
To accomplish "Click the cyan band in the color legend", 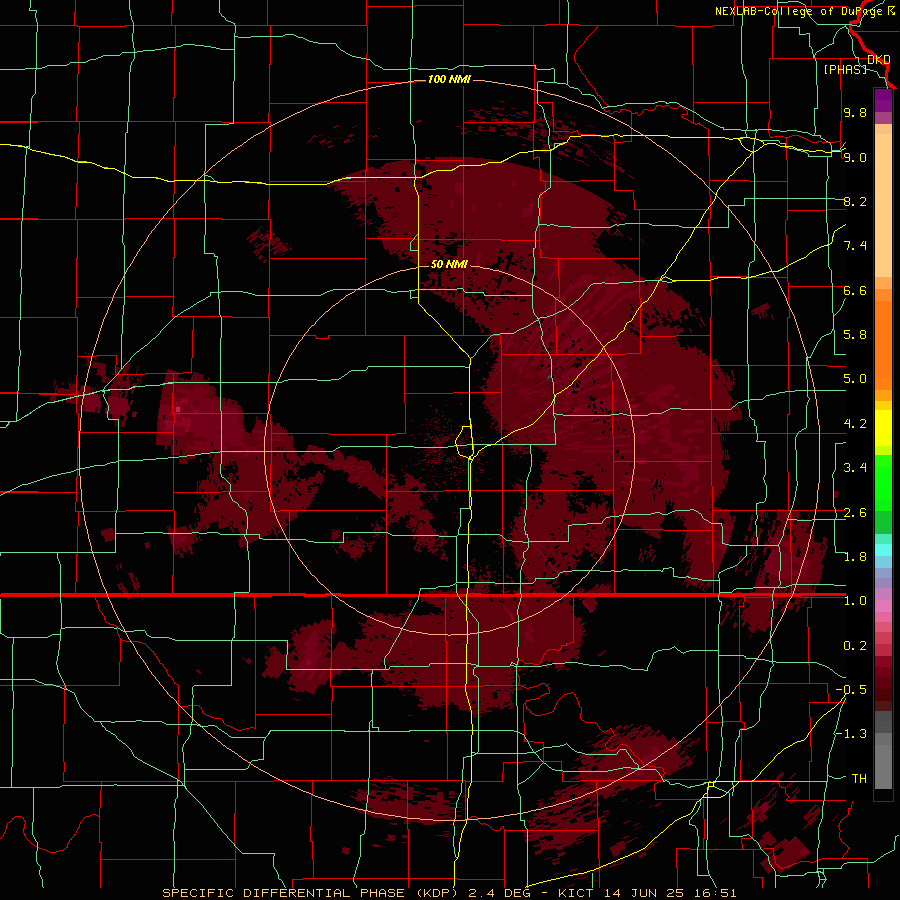I will pyautogui.click(x=883, y=550).
